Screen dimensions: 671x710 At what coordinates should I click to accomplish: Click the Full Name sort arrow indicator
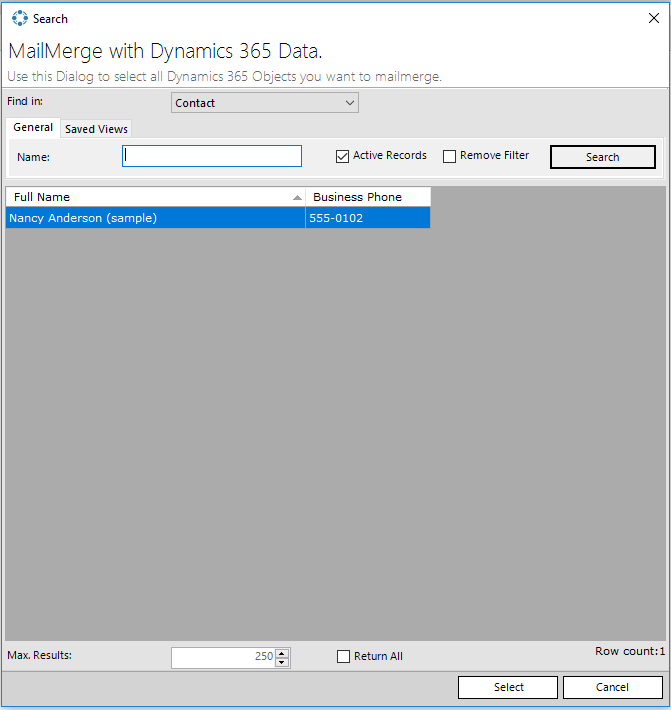click(x=297, y=197)
